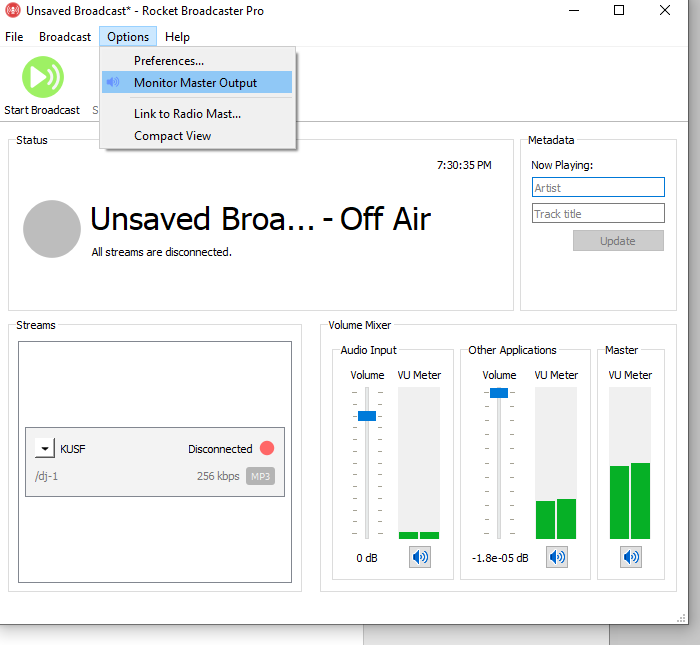
Task: Open the Help menu
Action: [x=177, y=37]
